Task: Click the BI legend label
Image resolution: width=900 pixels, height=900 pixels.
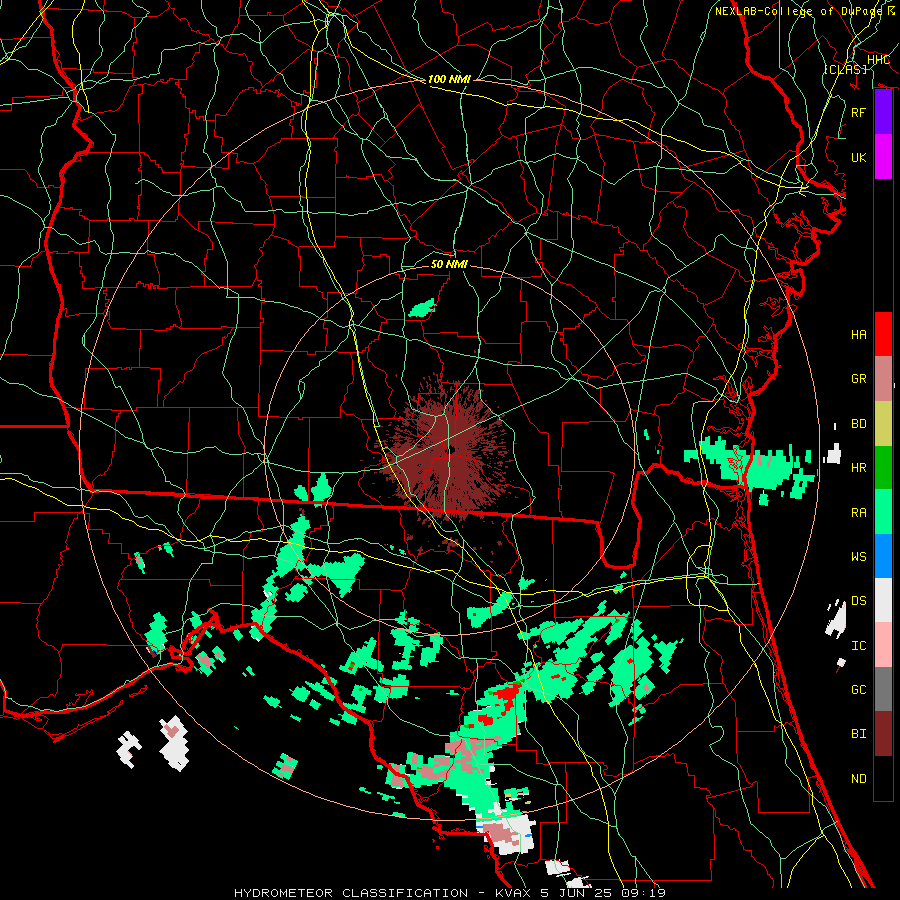Action: click(859, 734)
